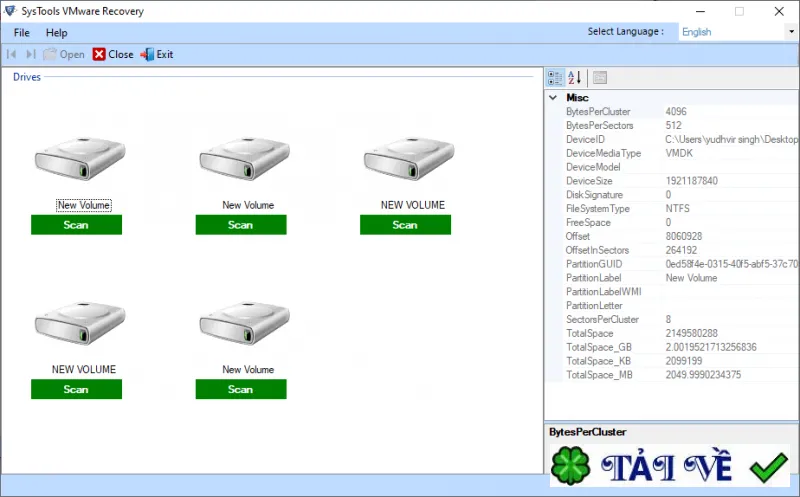The height and width of the screenshot is (497, 800).
Task: Click the NTFS file system value
Action: pyautogui.click(x=678, y=208)
